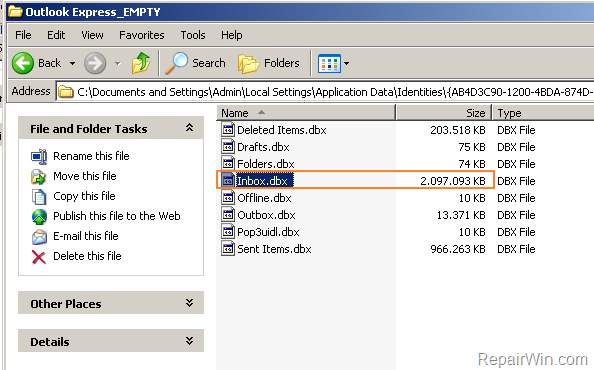
Task: Open the Views dropdown arrow
Action: 346,63
